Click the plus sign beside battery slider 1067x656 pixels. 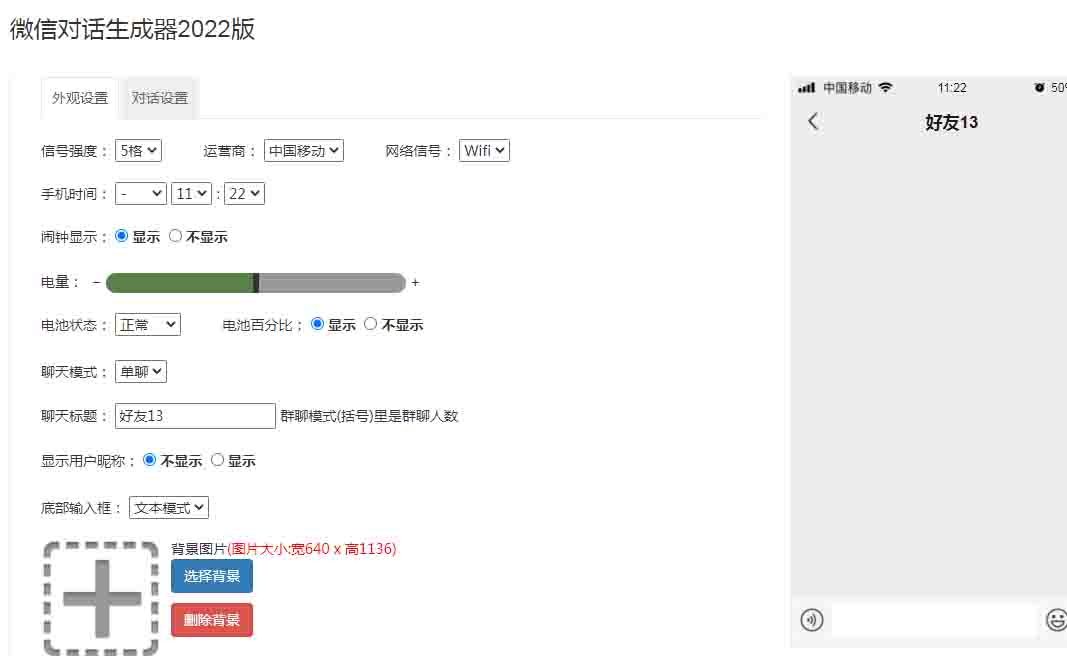pyautogui.click(x=415, y=283)
